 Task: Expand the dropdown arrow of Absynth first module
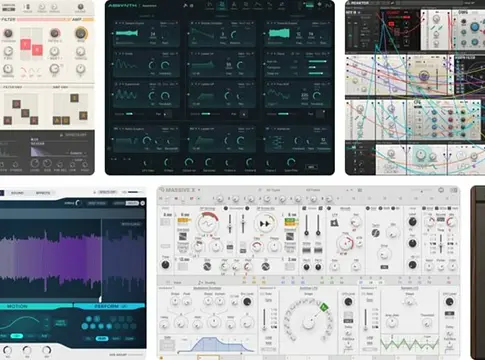(177, 23)
